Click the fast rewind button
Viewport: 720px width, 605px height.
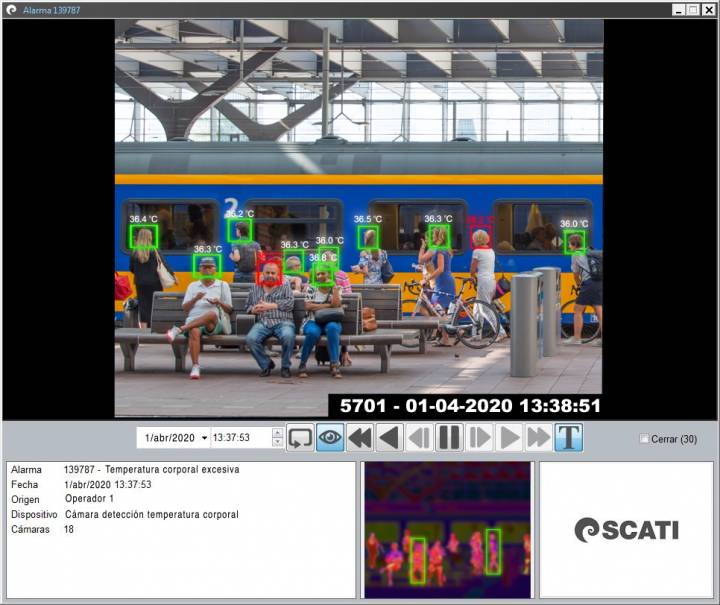(x=360, y=437)
